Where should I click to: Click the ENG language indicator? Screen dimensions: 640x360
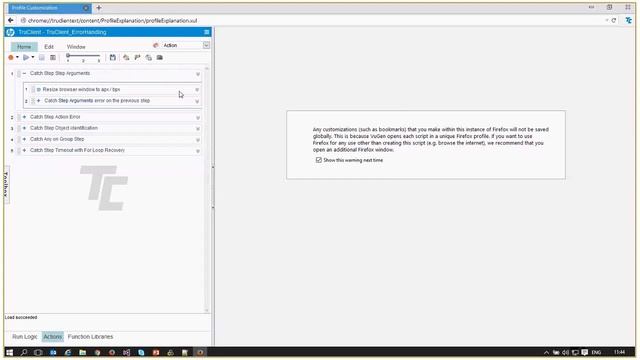[596, 353]
